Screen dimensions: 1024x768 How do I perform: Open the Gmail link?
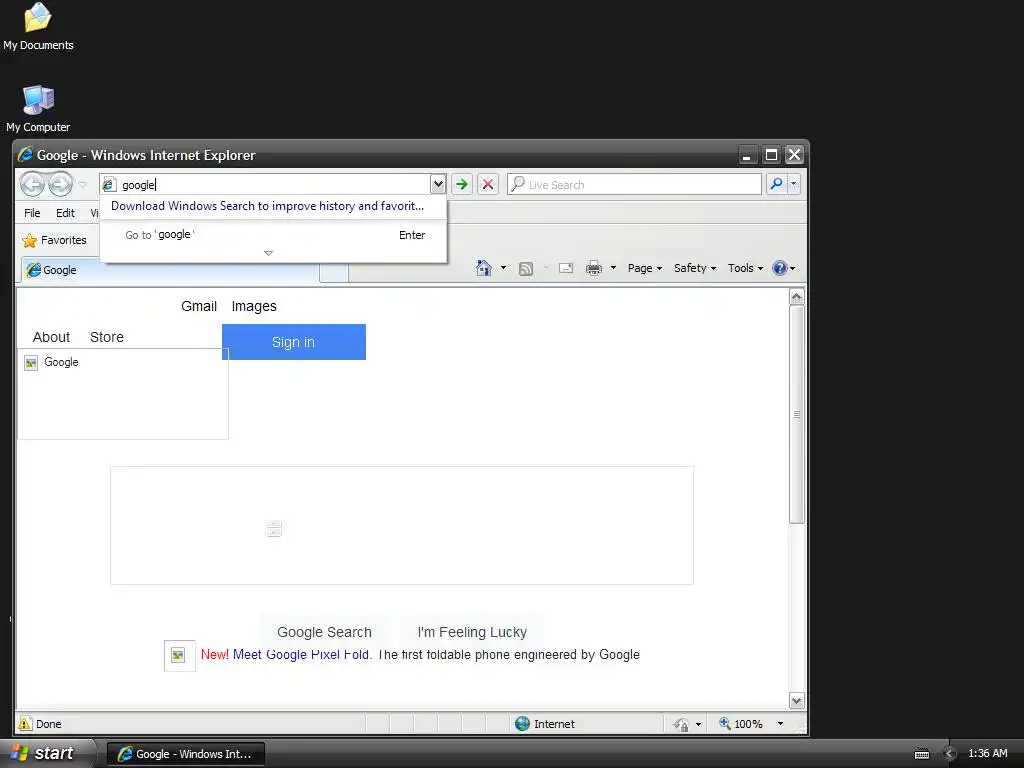coord(199,306)
